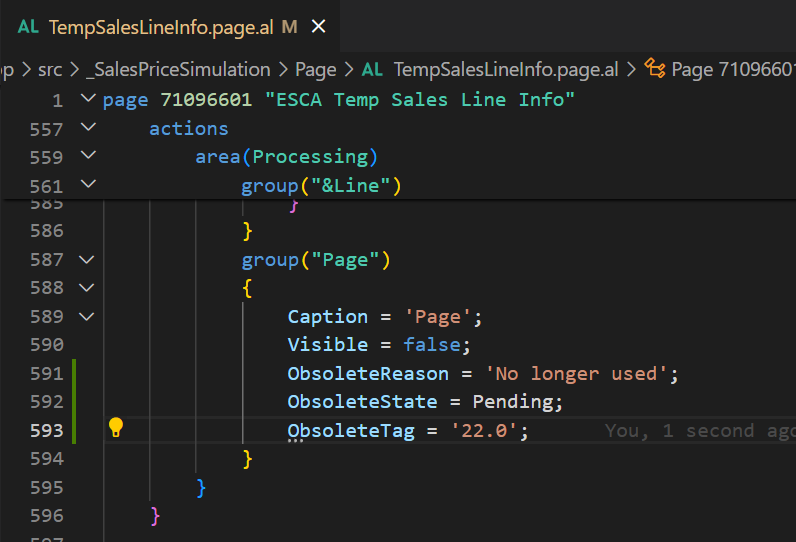The width and height of the screenshot is (796, 542).
Task: Open the src folder breadcrumb
Action: (50, 70)
